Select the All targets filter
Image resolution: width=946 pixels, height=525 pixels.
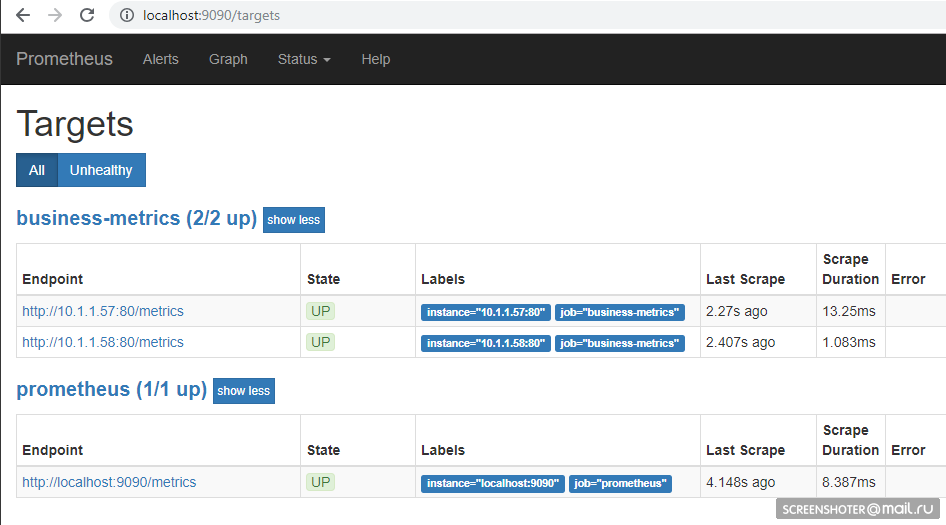point(37,170)
